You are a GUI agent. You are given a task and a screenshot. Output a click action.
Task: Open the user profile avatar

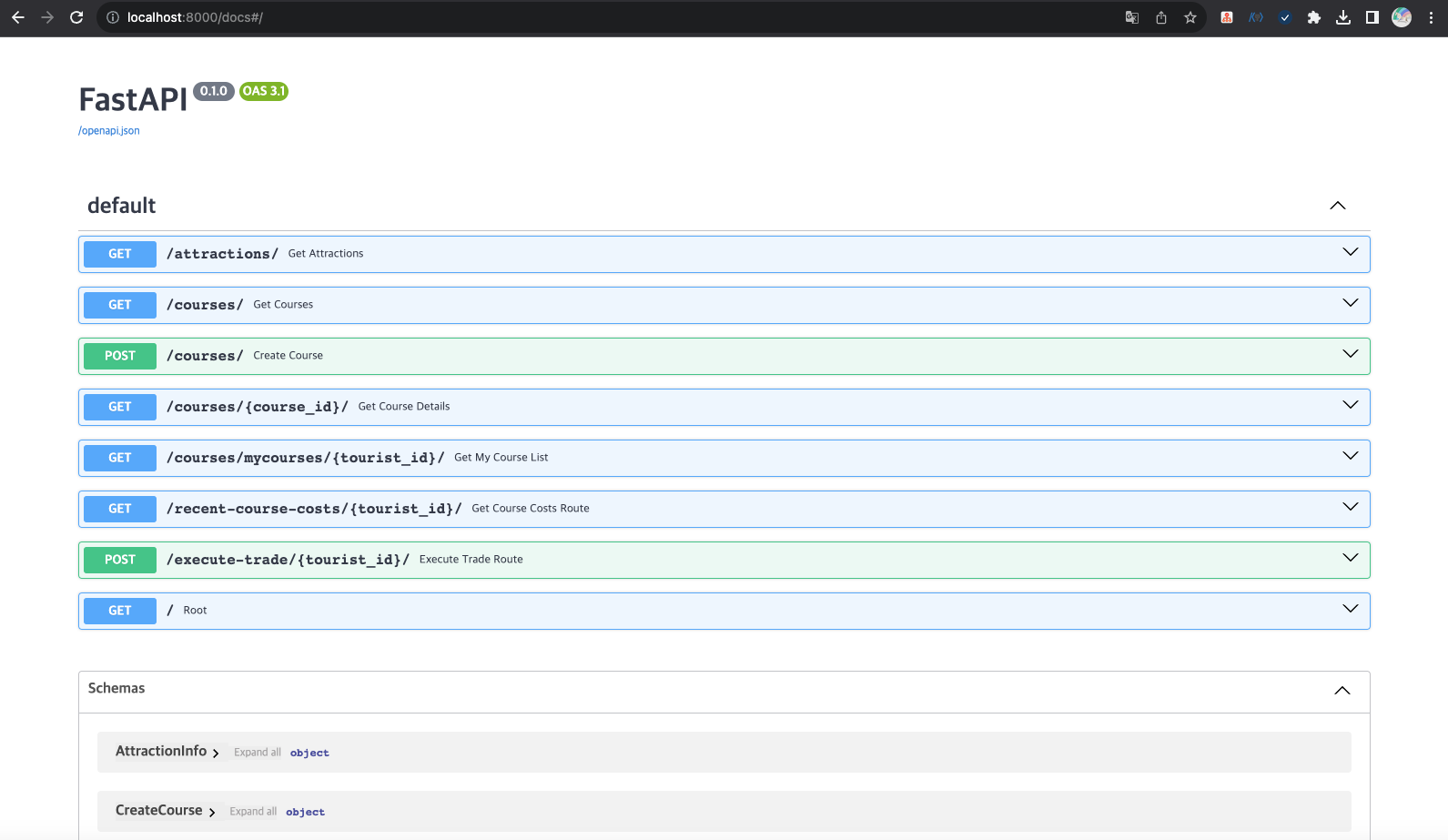(1402, 17)
